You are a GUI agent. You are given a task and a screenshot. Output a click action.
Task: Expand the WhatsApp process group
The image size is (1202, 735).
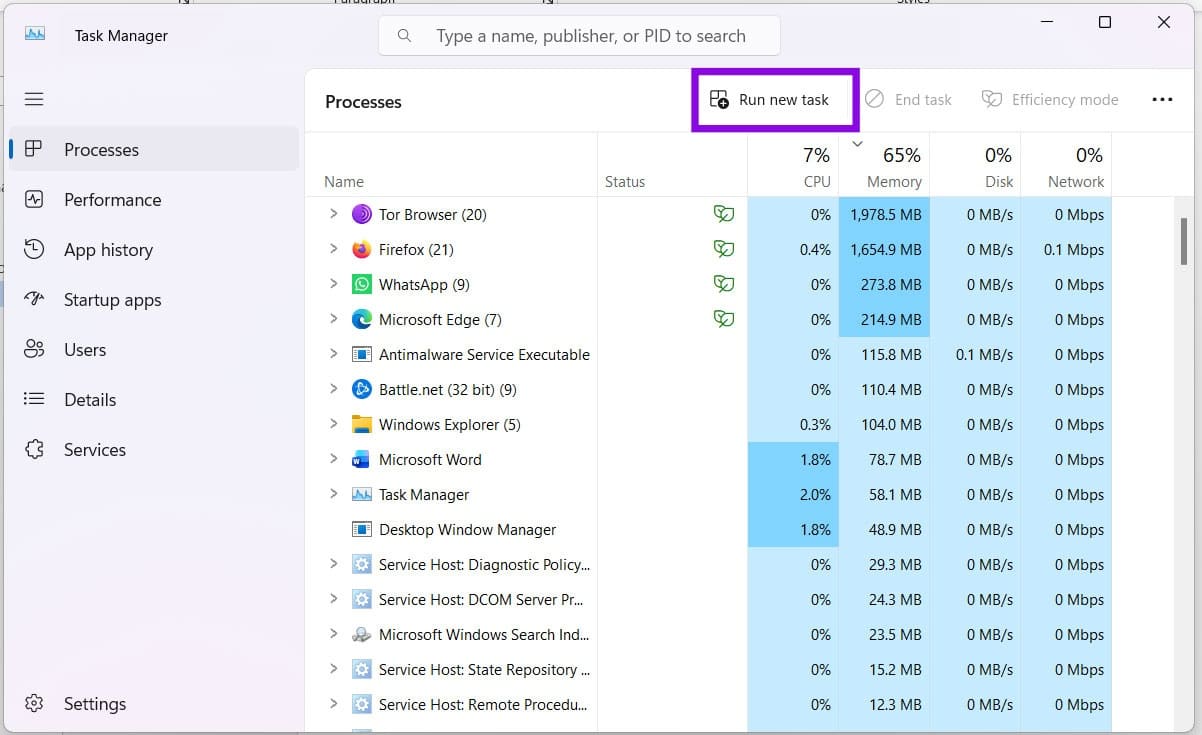(x=333, y=284)
